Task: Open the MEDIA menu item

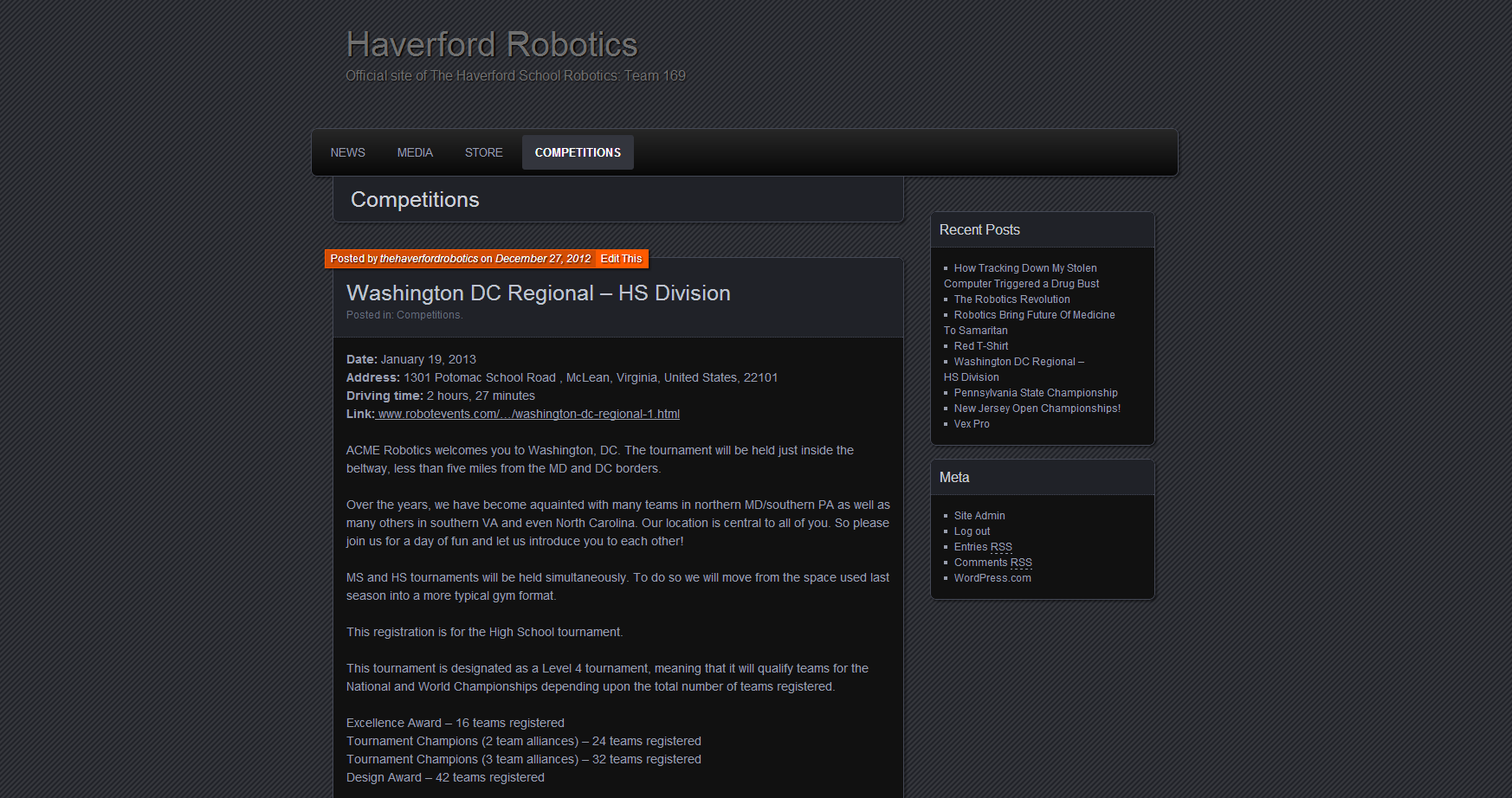Action: pyautogui.click(x=415, y=152)
